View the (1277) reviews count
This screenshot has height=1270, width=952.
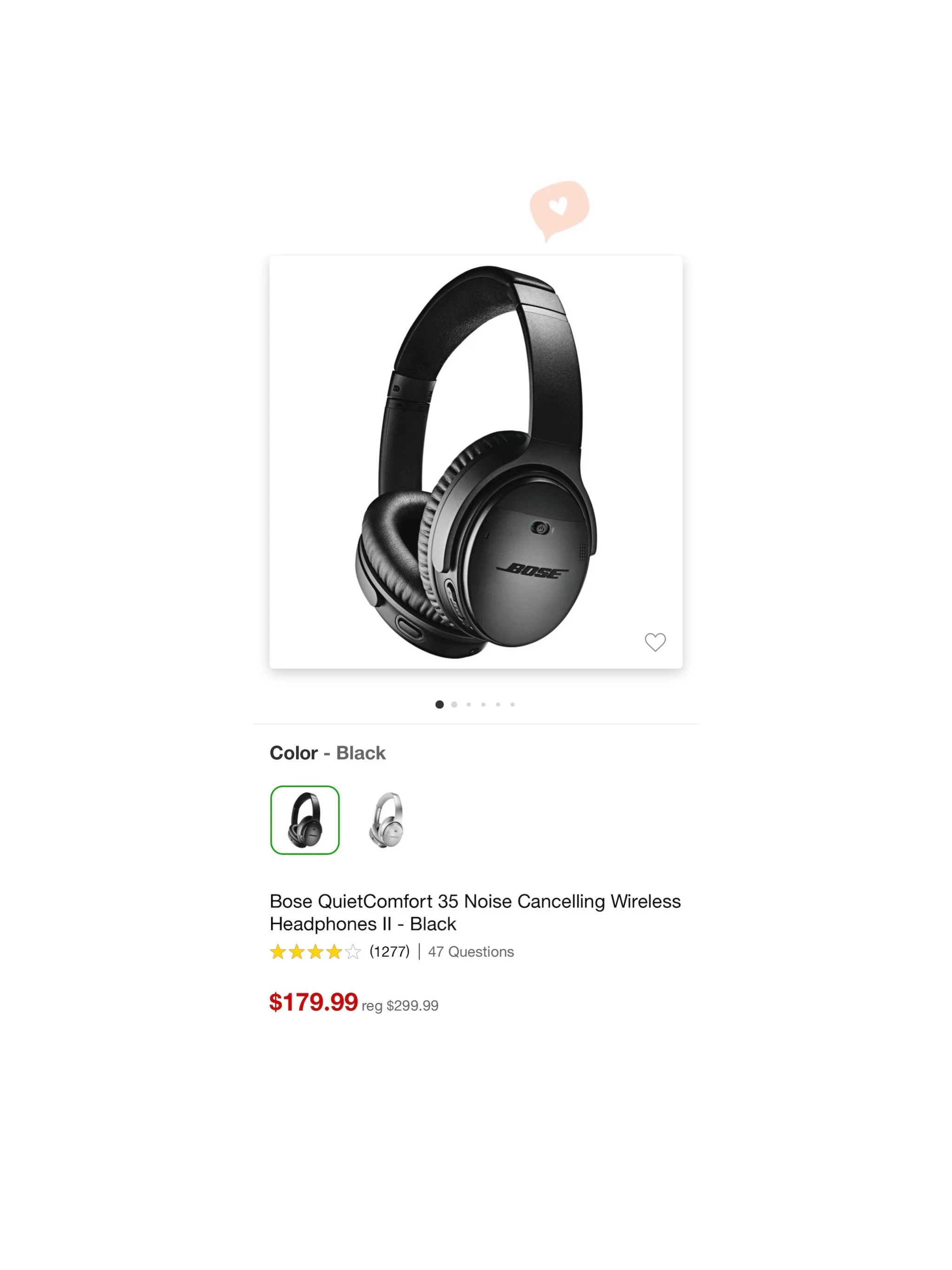pyautogui.click(x=389, y=952)
